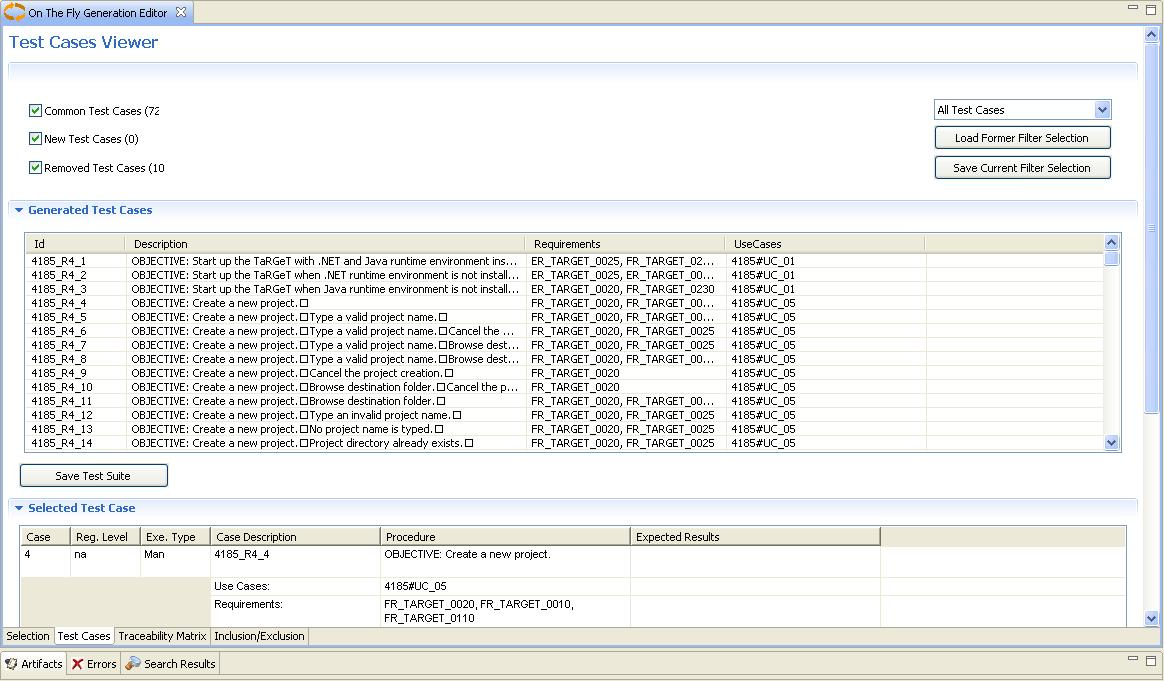Select test case row 4185_R4_2
Viewport: 1164px width, 681px height.
(564, 276)
